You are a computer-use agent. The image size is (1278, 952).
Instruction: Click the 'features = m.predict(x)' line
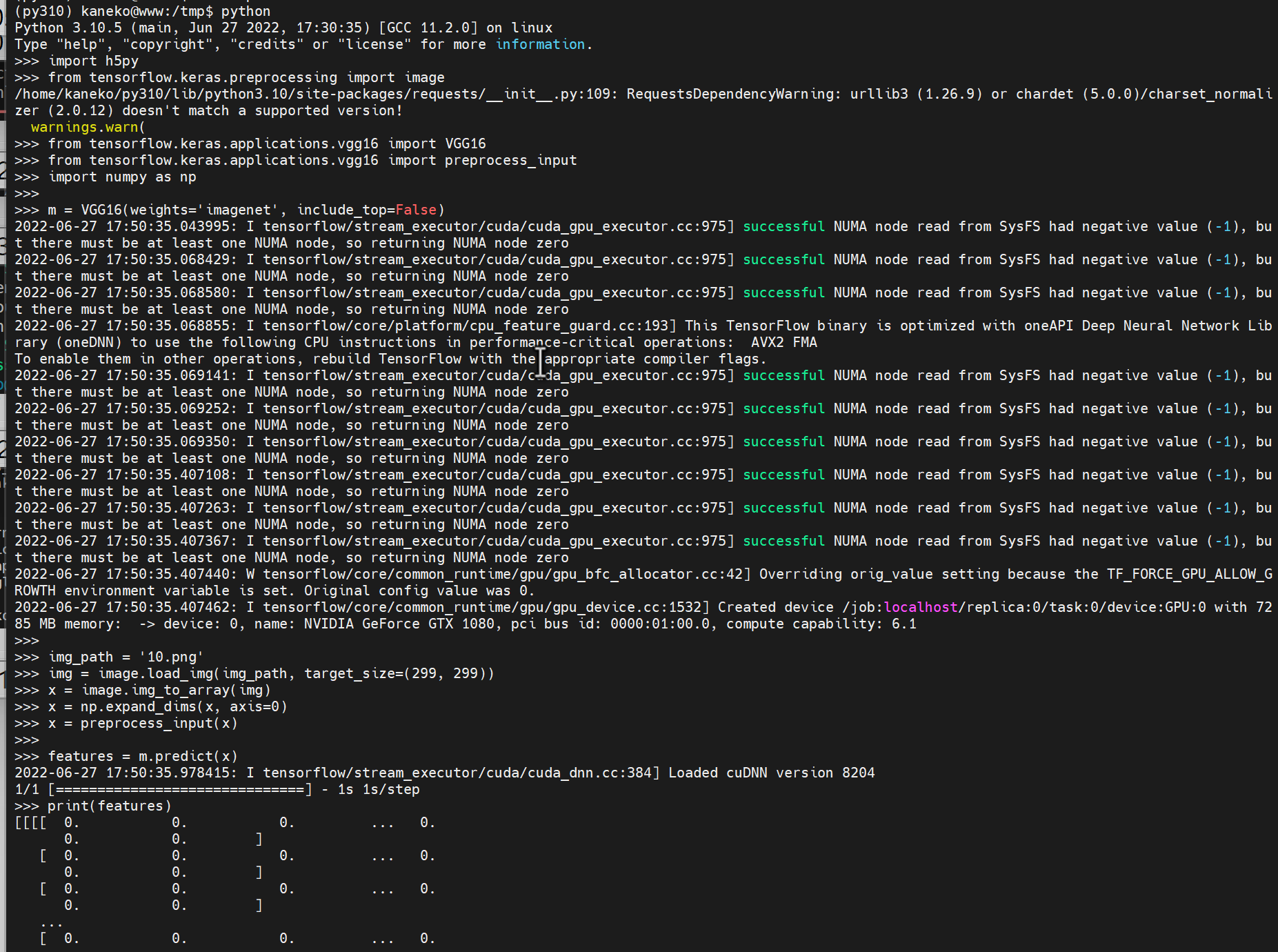coord(126,756)
